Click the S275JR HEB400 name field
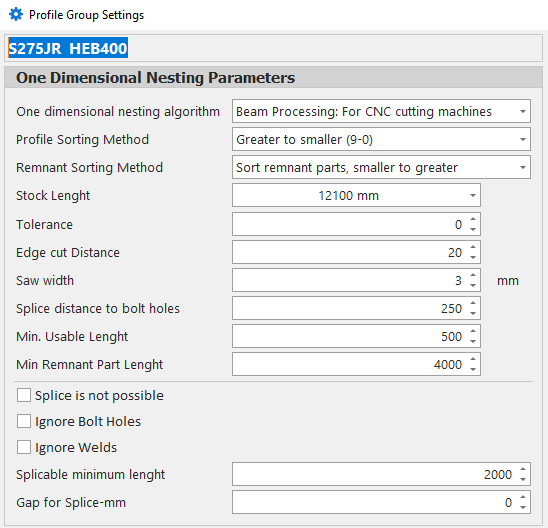Viewport: 548px width, 528px height. click(273, 48)
